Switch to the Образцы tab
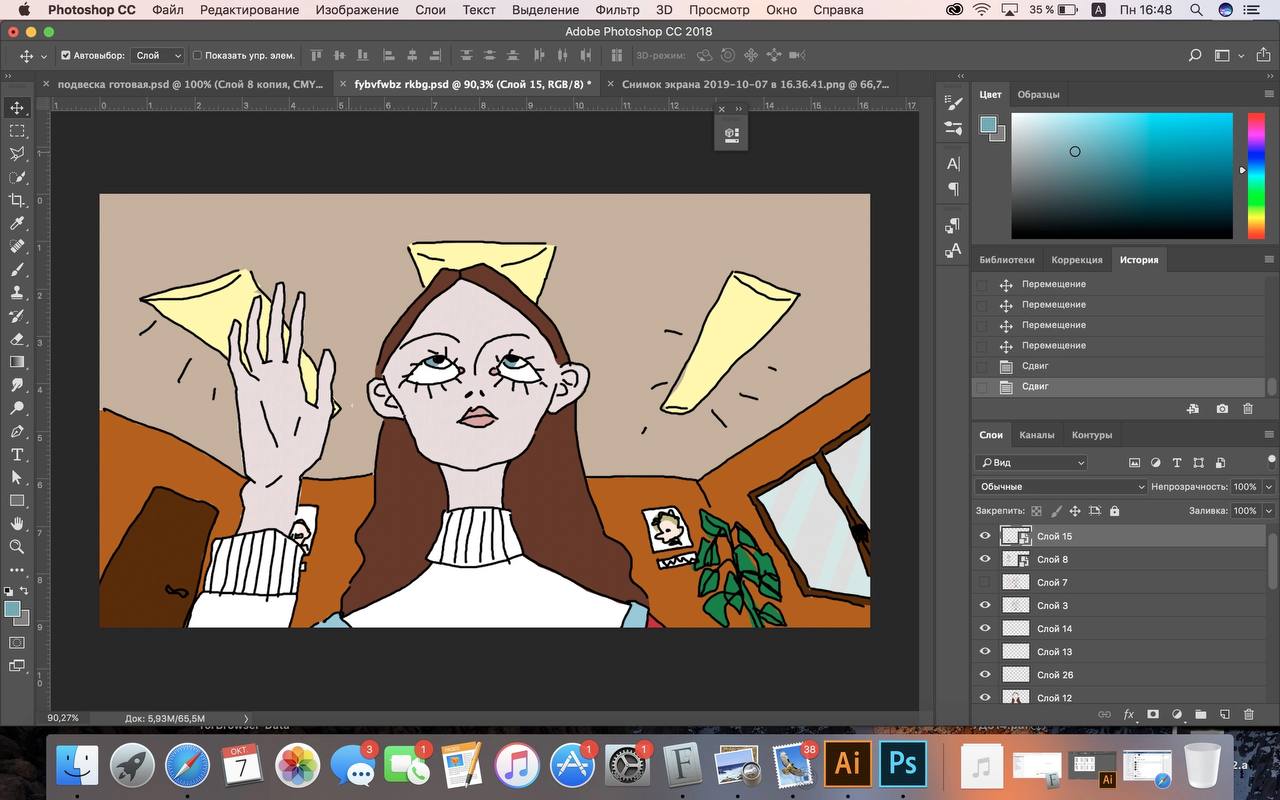The image size is (1280, 800). [1038, 94]
